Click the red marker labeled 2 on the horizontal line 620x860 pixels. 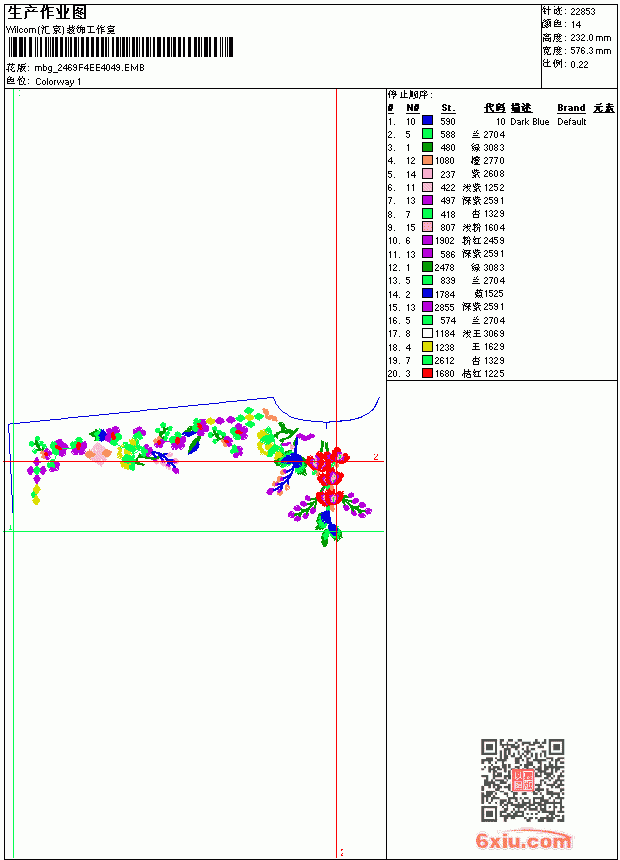pyautogui.click(x=376, y=457)
